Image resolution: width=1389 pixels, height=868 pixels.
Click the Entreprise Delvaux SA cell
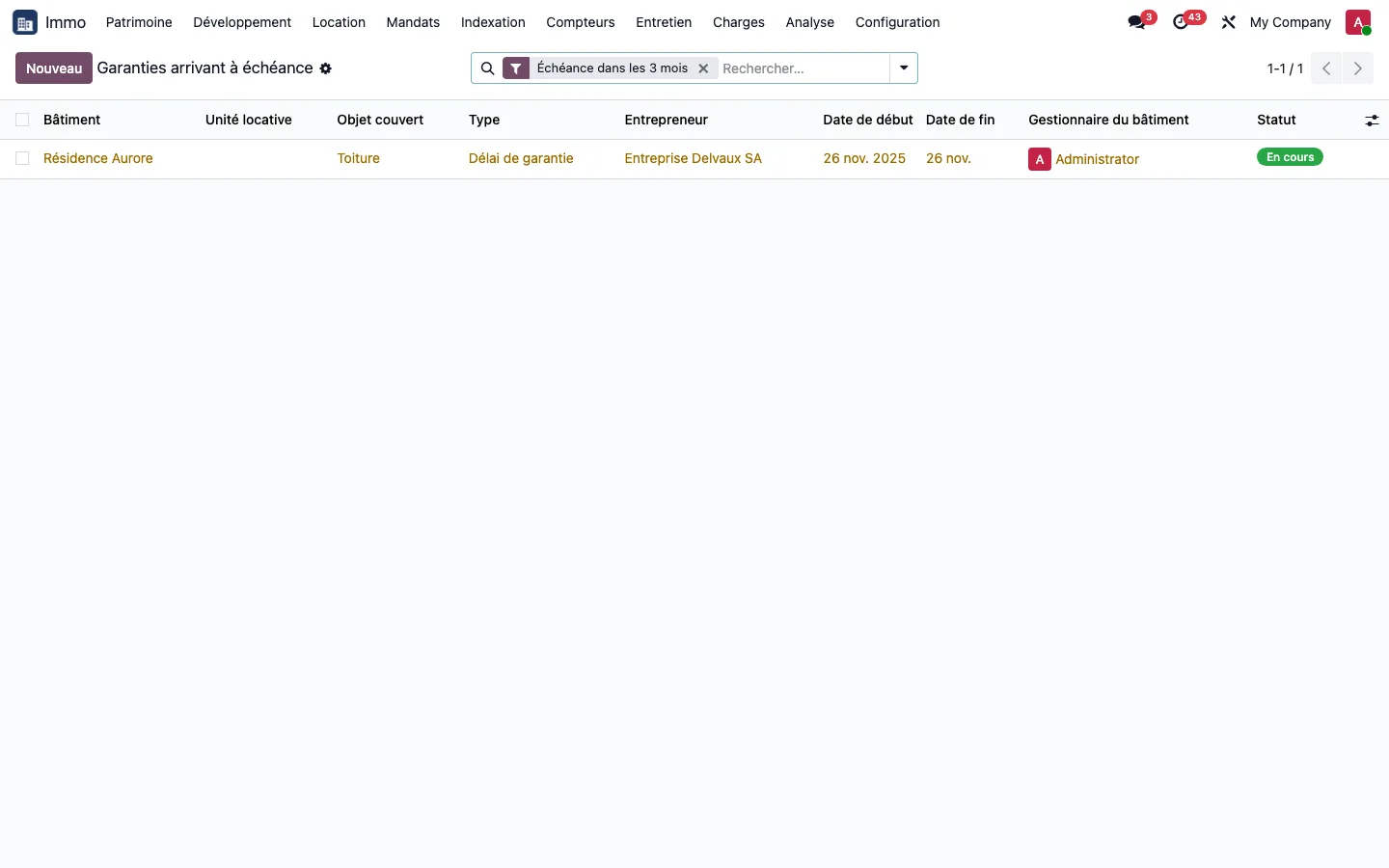694,158
